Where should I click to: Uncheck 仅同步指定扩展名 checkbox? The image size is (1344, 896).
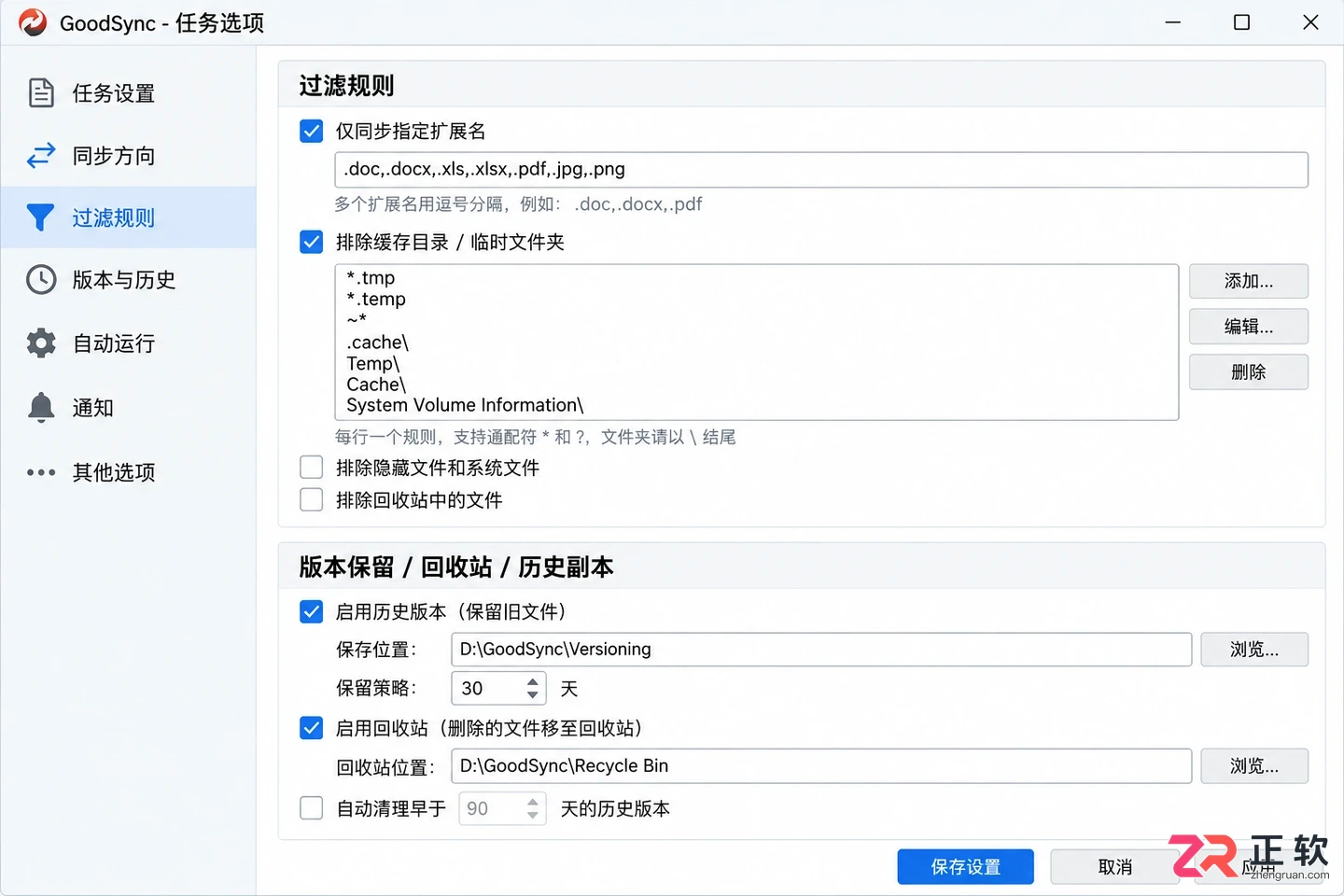[312, 131]
